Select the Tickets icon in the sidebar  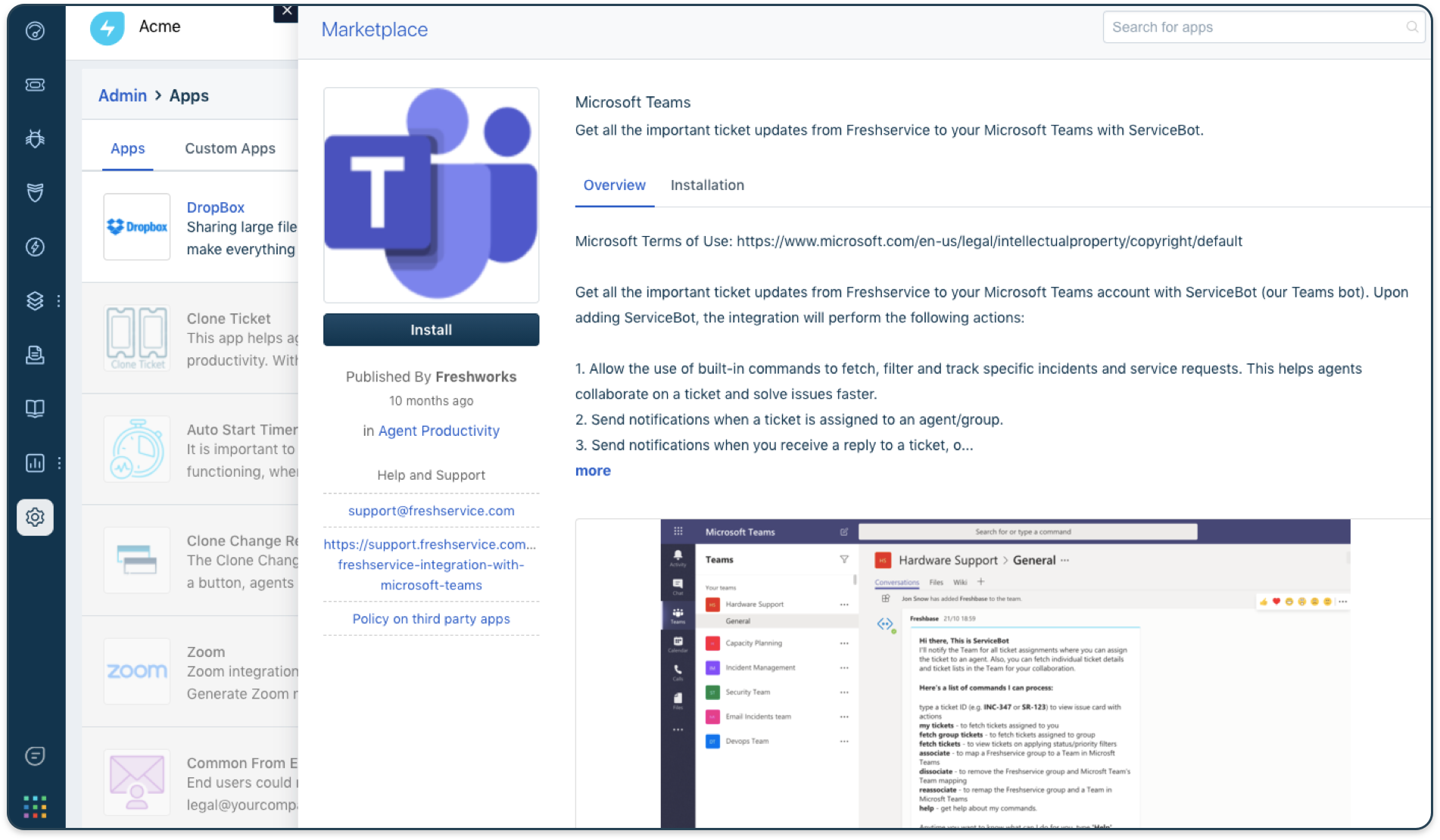(x=35, y=85)
